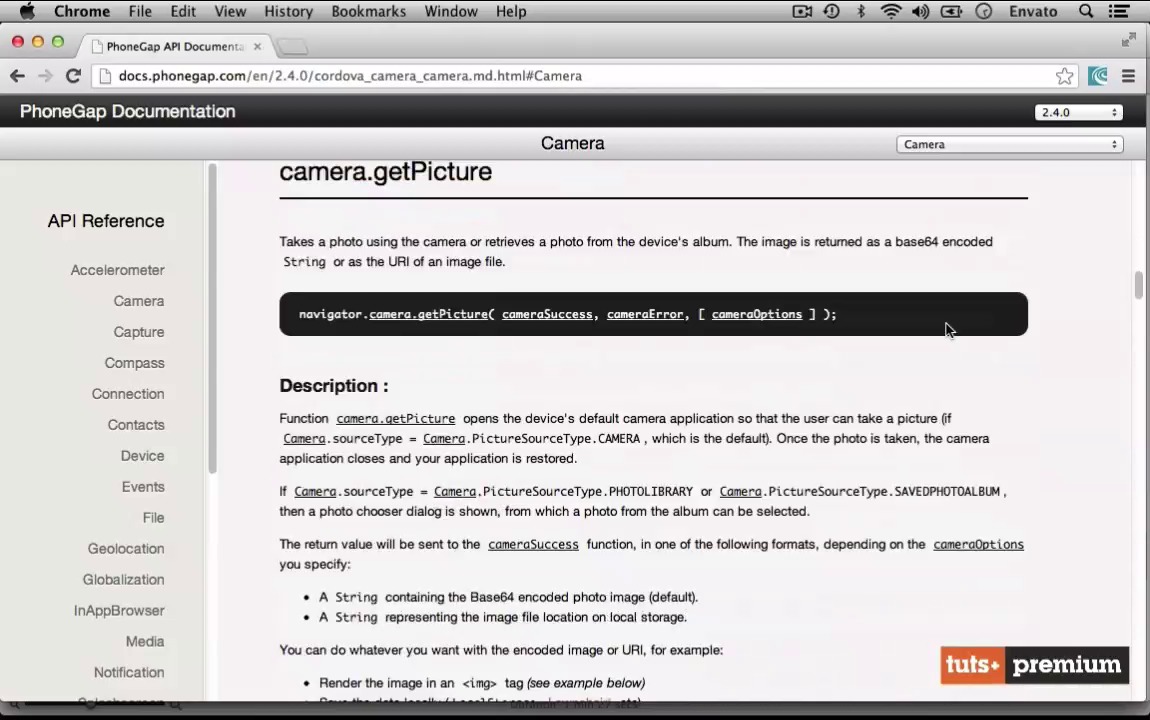1150x720 pixels.
Task: Open the Wi-Fi status menu
Action: (890, 11)
